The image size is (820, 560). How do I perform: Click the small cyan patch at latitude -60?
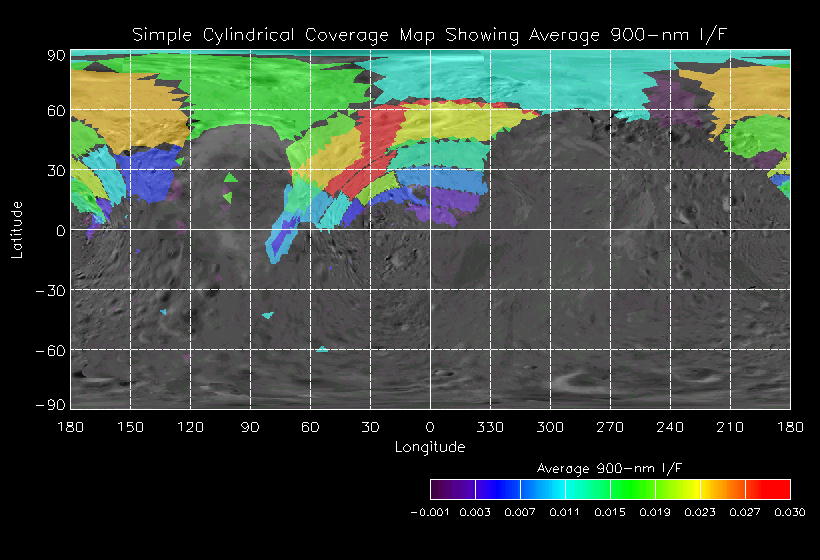coord(322,349)
